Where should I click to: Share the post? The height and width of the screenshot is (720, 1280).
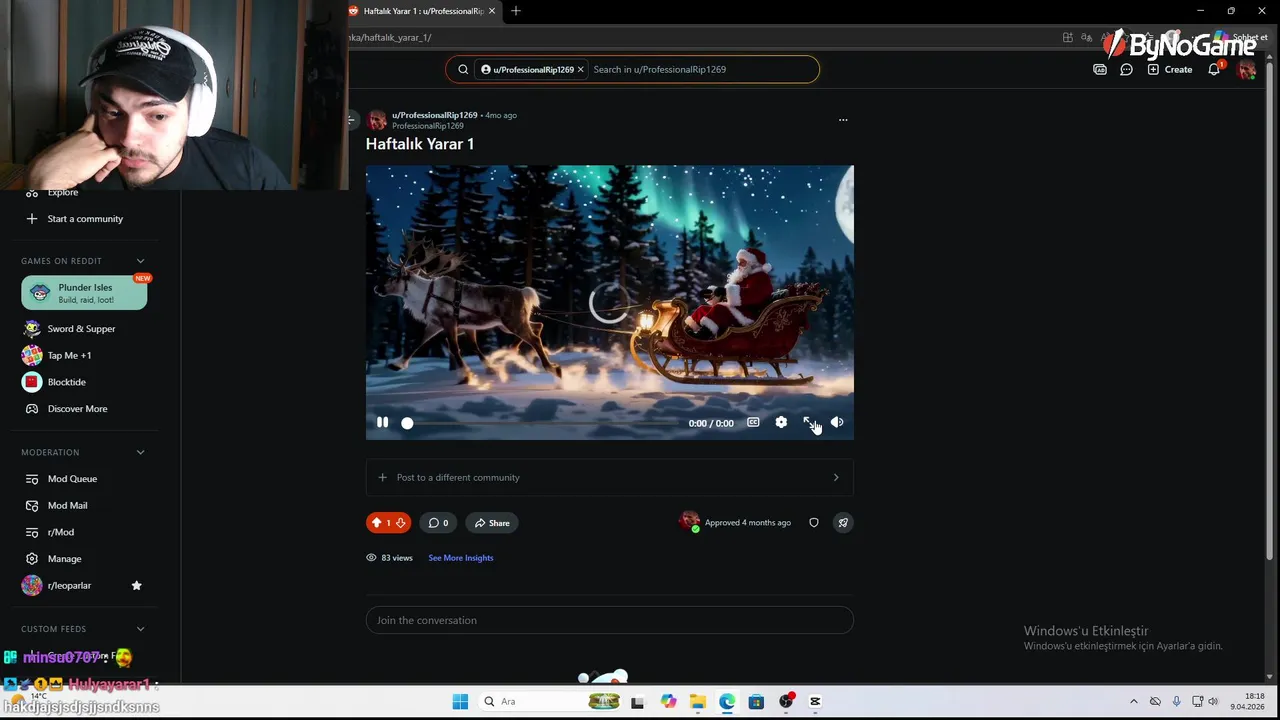(x=492, y=523)
